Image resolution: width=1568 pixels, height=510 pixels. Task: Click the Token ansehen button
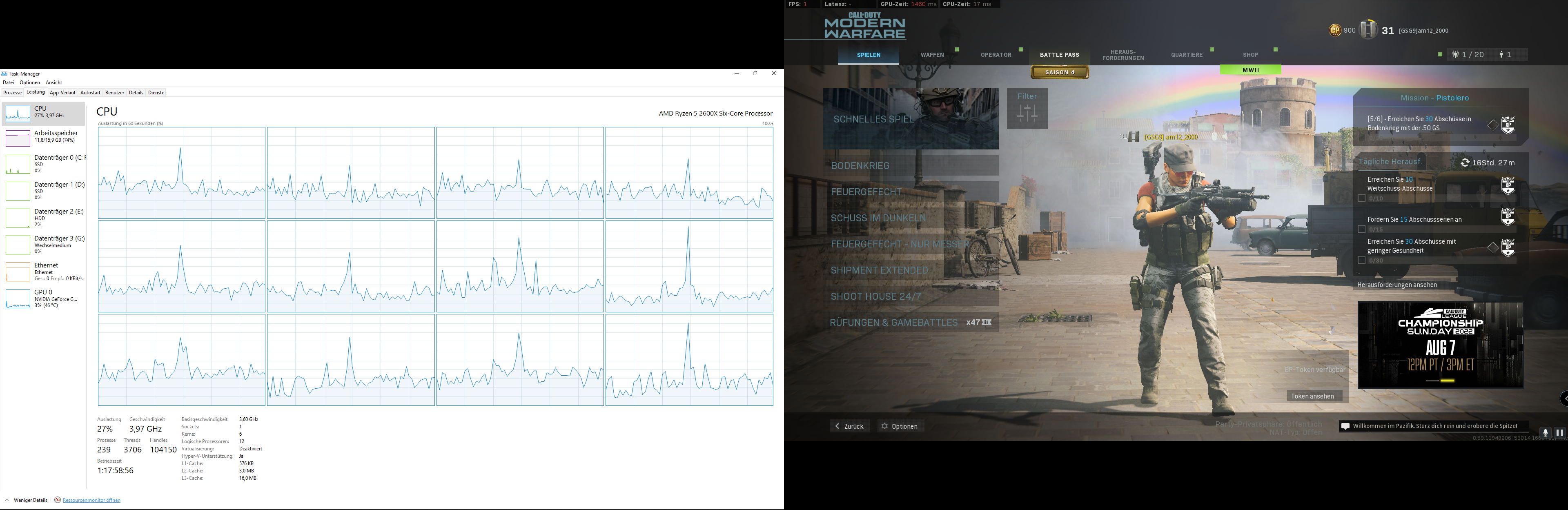click(1312, 396)
